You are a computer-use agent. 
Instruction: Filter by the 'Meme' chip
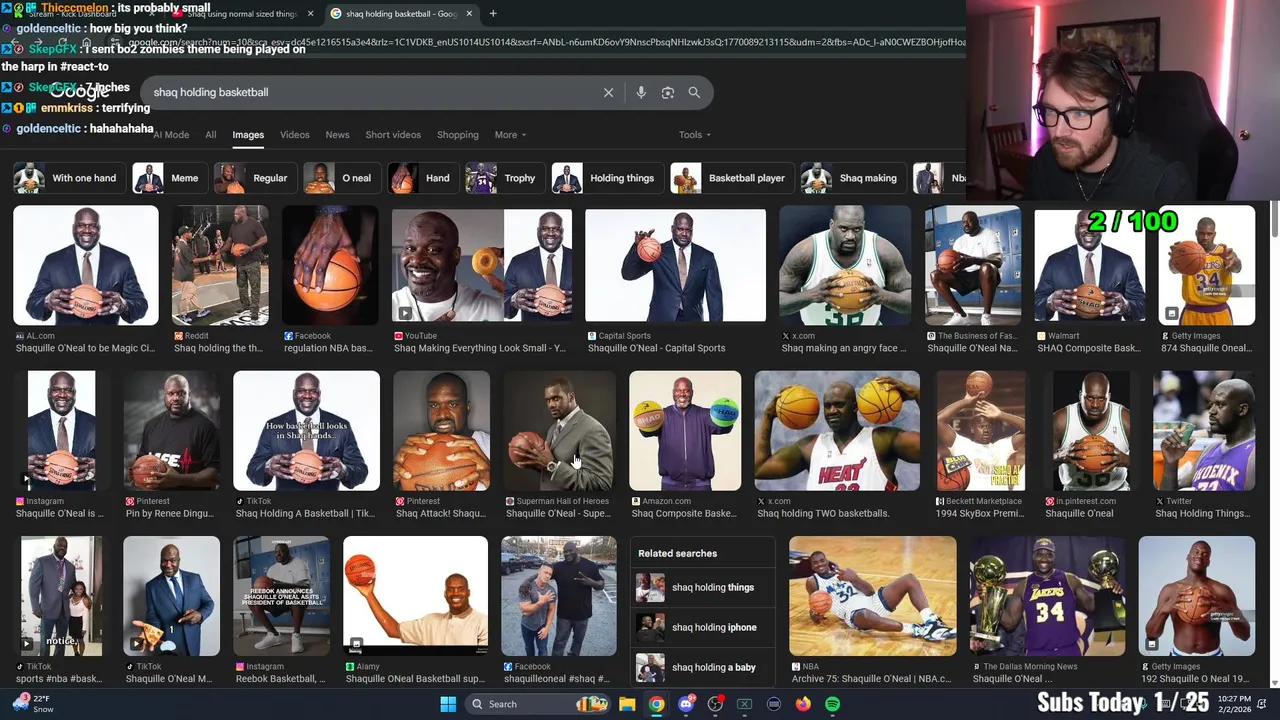tap(168, 178)
